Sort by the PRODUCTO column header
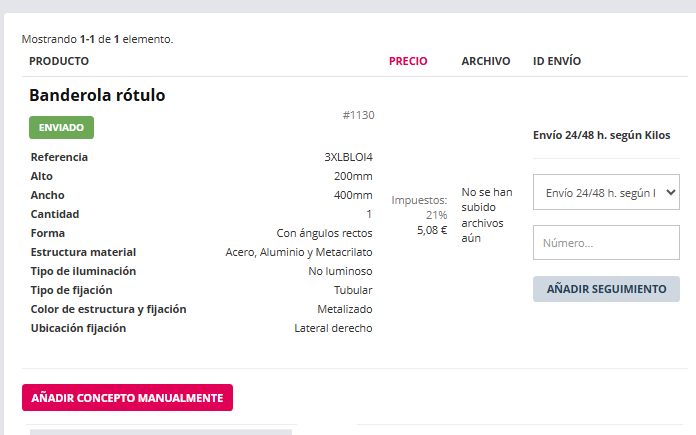Viewport: 696px width, 435px height. 59,61
